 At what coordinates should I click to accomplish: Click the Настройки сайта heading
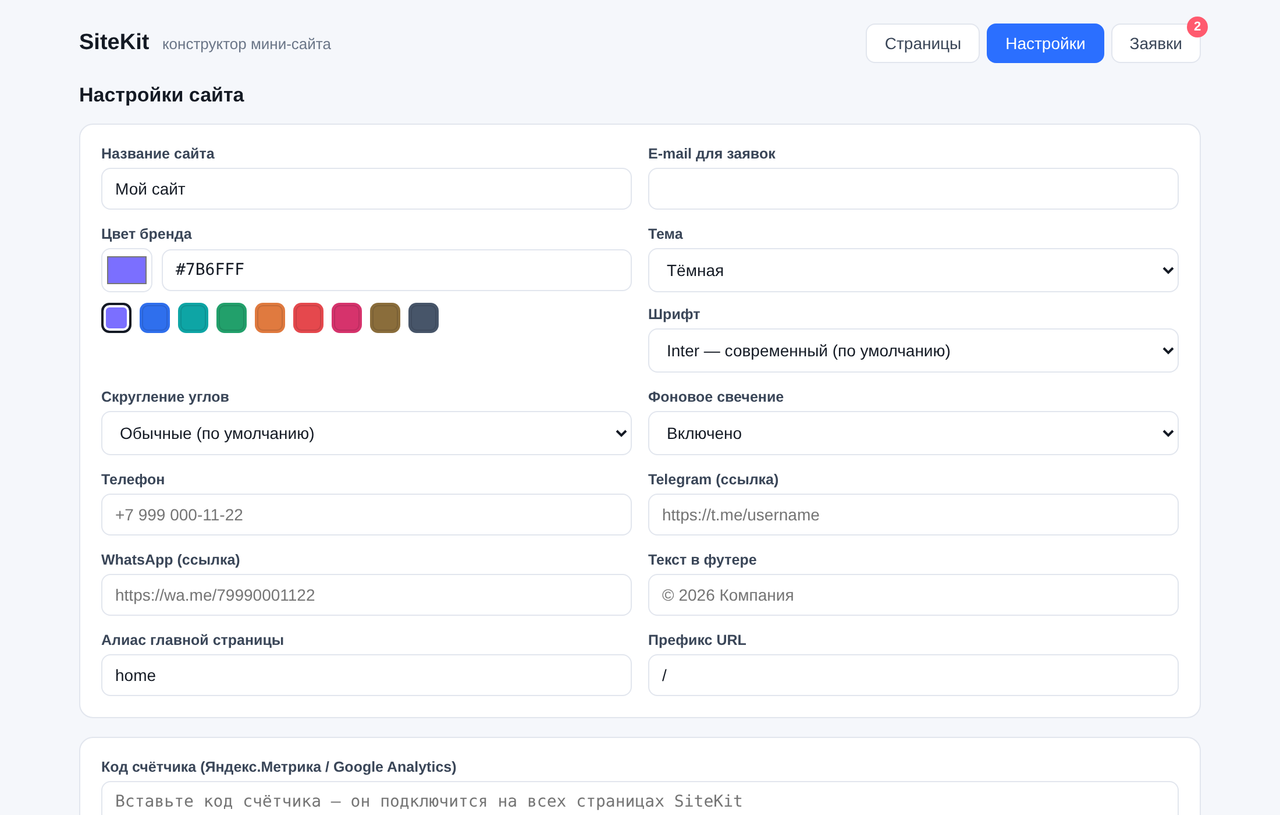[161, 95]
